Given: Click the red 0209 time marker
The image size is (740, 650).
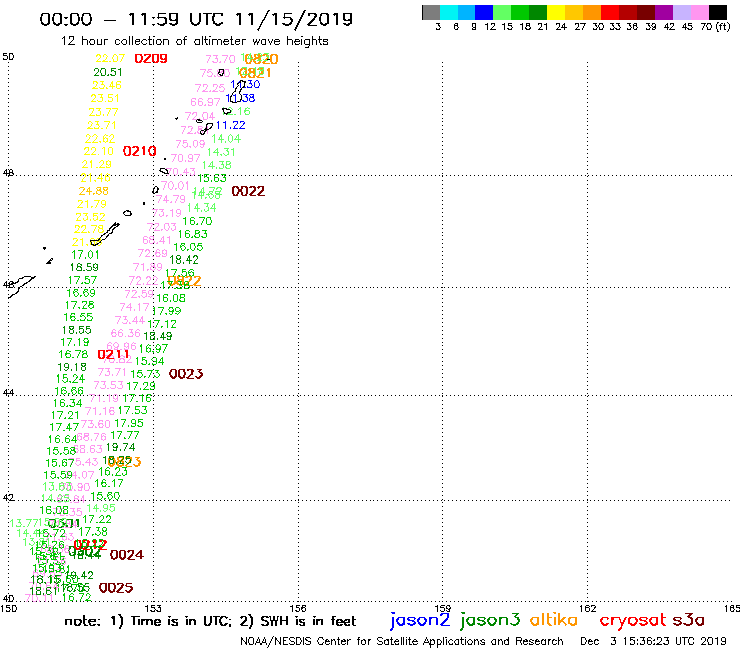Looking at the screenshot, I should click(x=151, y=59).
